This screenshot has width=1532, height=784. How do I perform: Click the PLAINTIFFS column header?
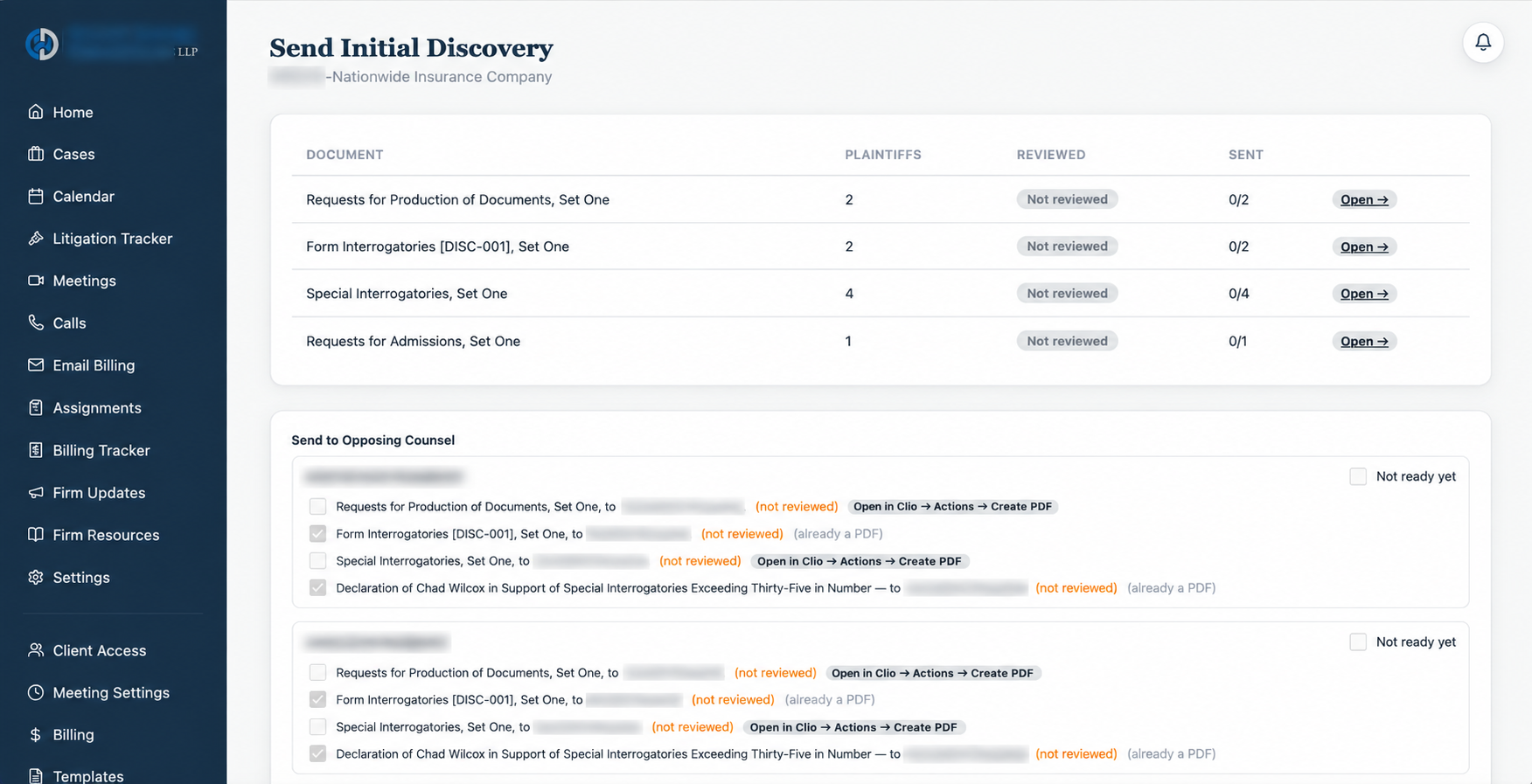[x=883, y=155]
